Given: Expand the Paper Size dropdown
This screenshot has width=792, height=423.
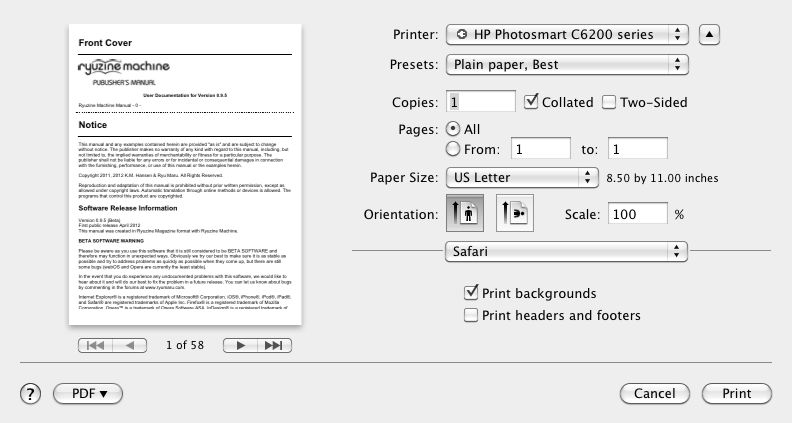Looking at the screenshot, I should (520, 178).
